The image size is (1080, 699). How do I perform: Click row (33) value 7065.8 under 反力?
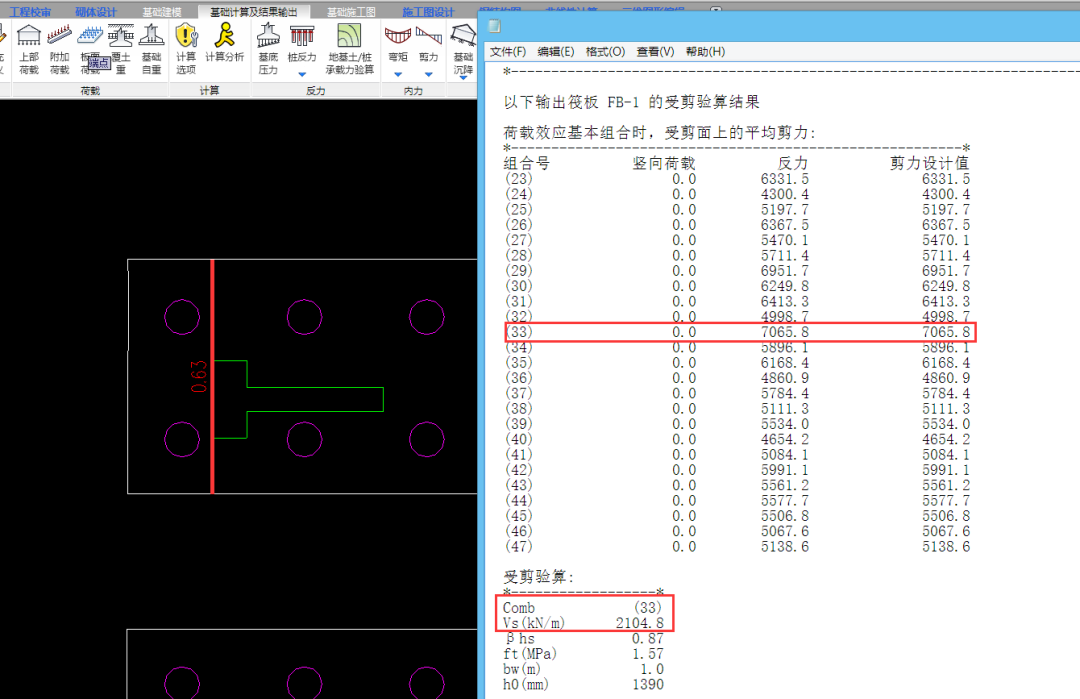click(x=785, y=332)
